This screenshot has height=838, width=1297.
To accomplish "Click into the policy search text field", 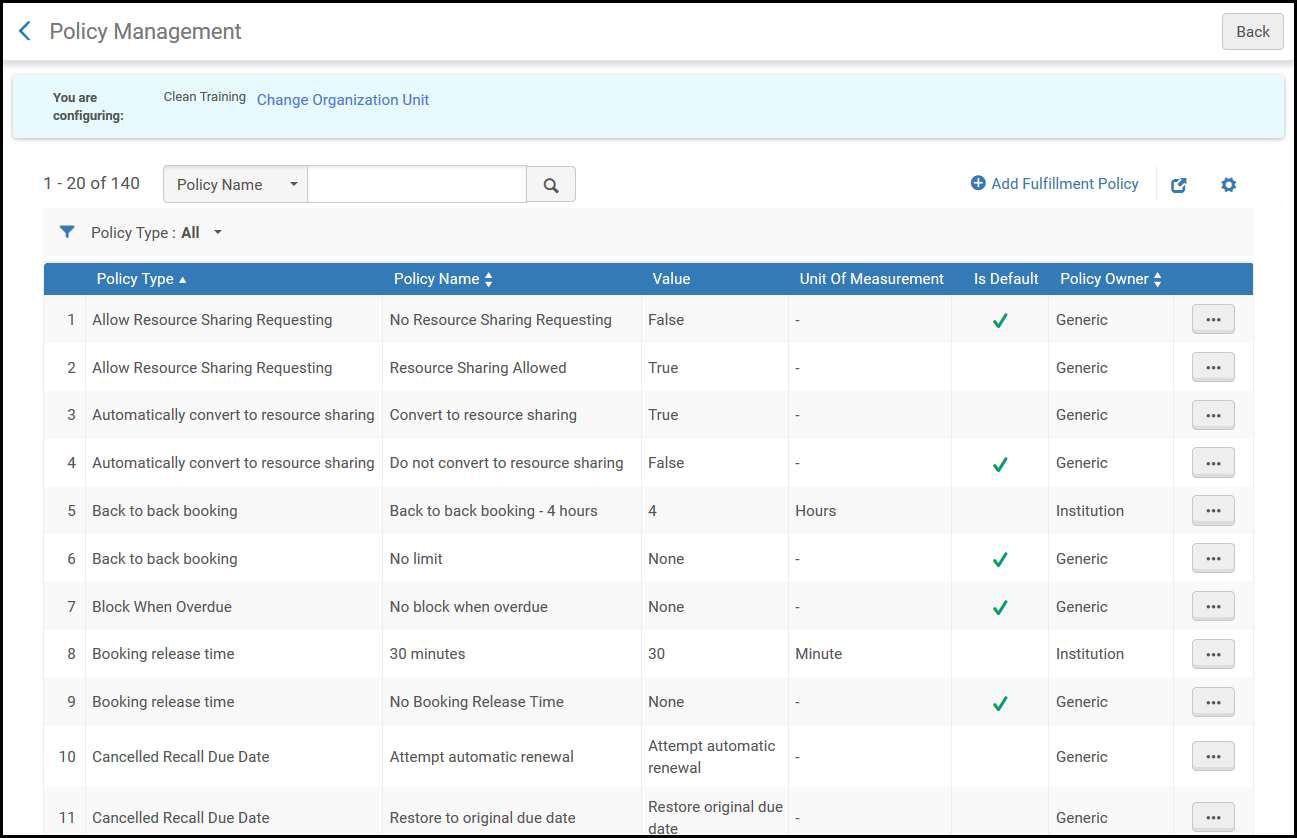I will pyautogui.click(x=417, y=184).
